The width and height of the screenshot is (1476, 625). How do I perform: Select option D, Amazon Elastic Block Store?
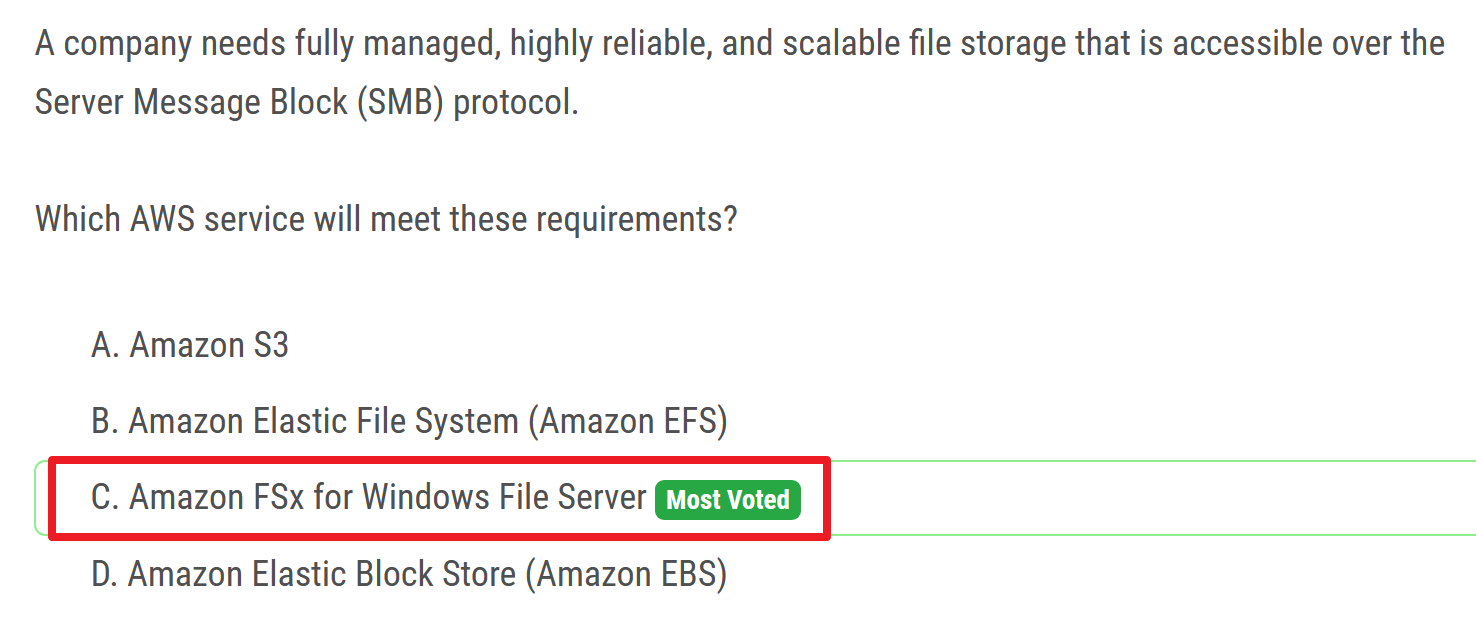point(409,574)
